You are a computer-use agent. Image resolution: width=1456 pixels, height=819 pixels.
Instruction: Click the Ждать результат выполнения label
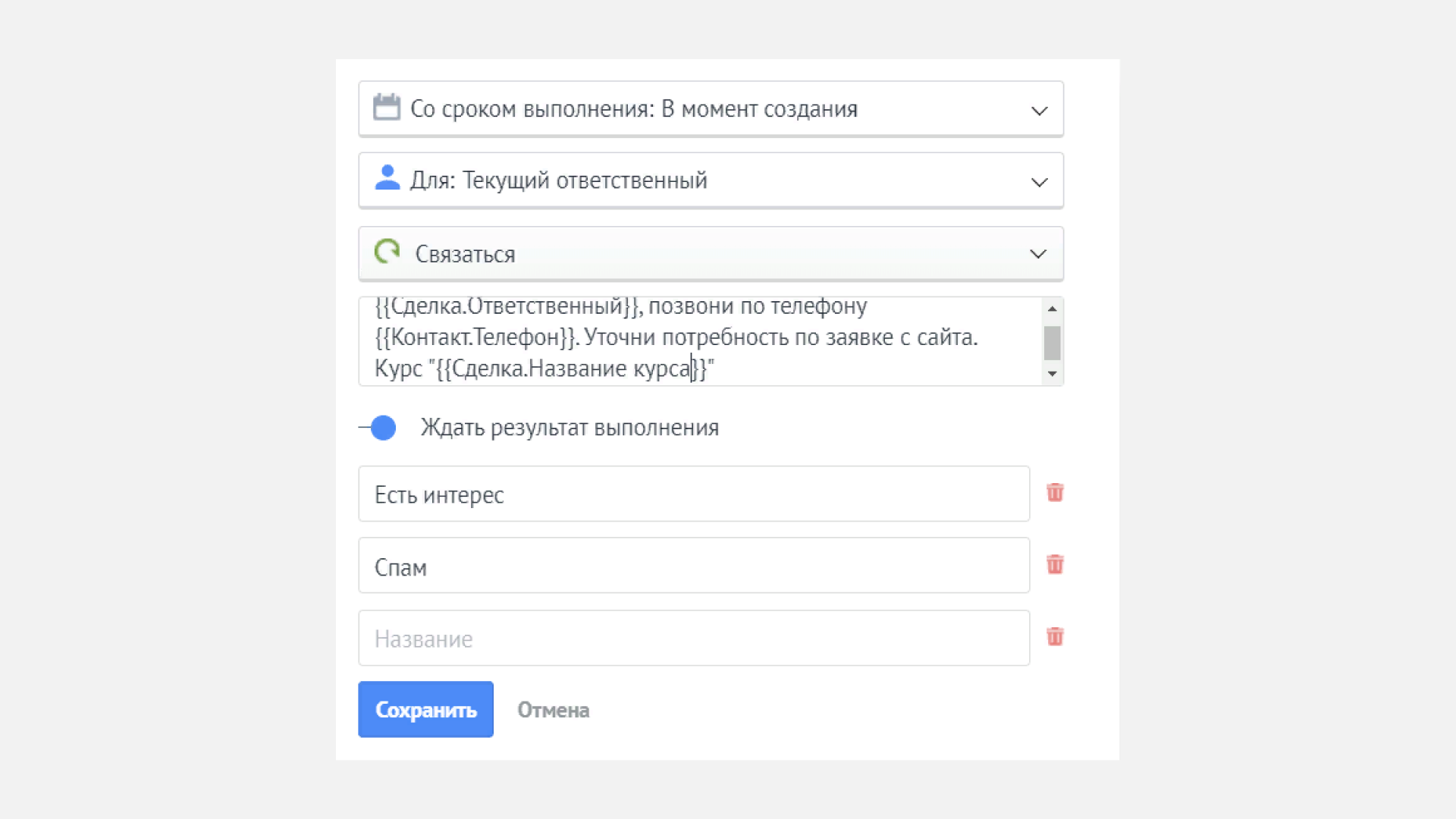coord(570,428)
